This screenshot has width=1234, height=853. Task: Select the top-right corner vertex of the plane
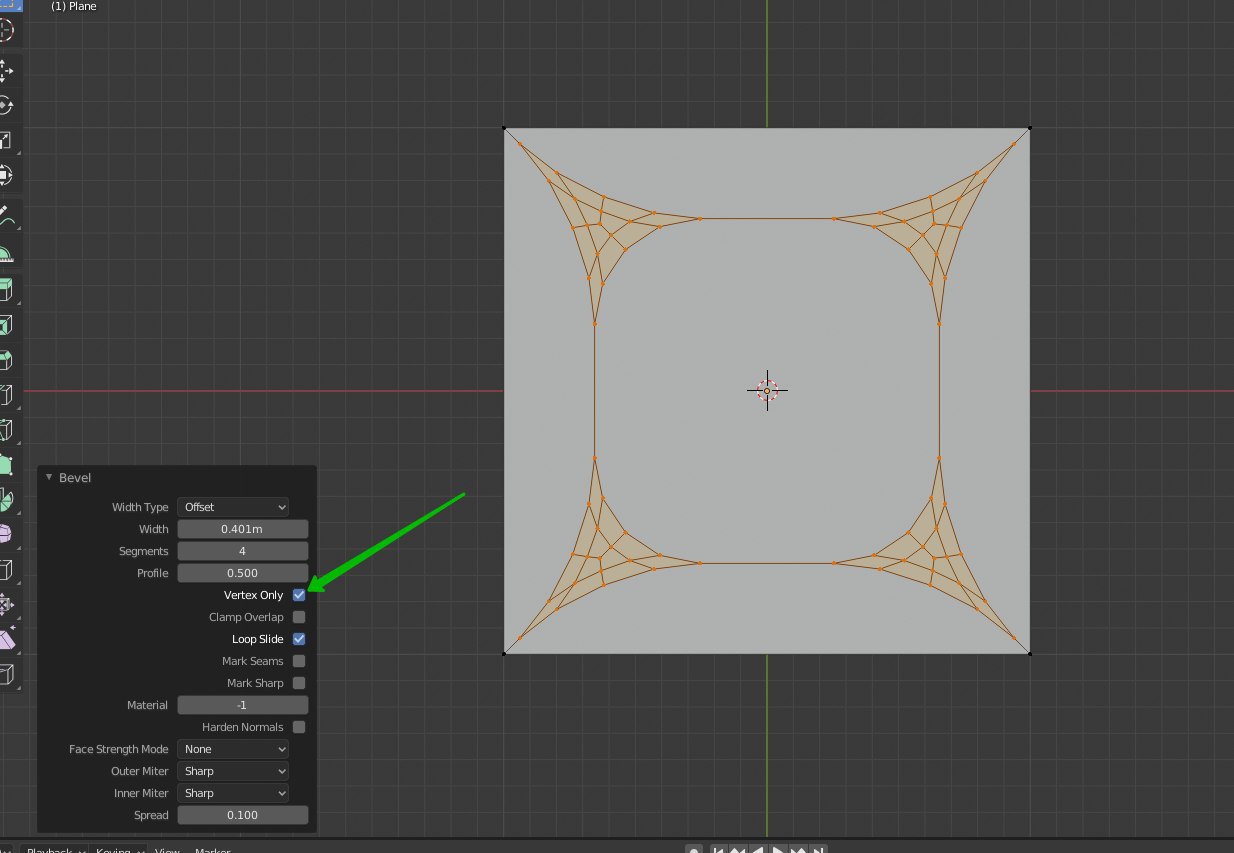click(1030, 128)
